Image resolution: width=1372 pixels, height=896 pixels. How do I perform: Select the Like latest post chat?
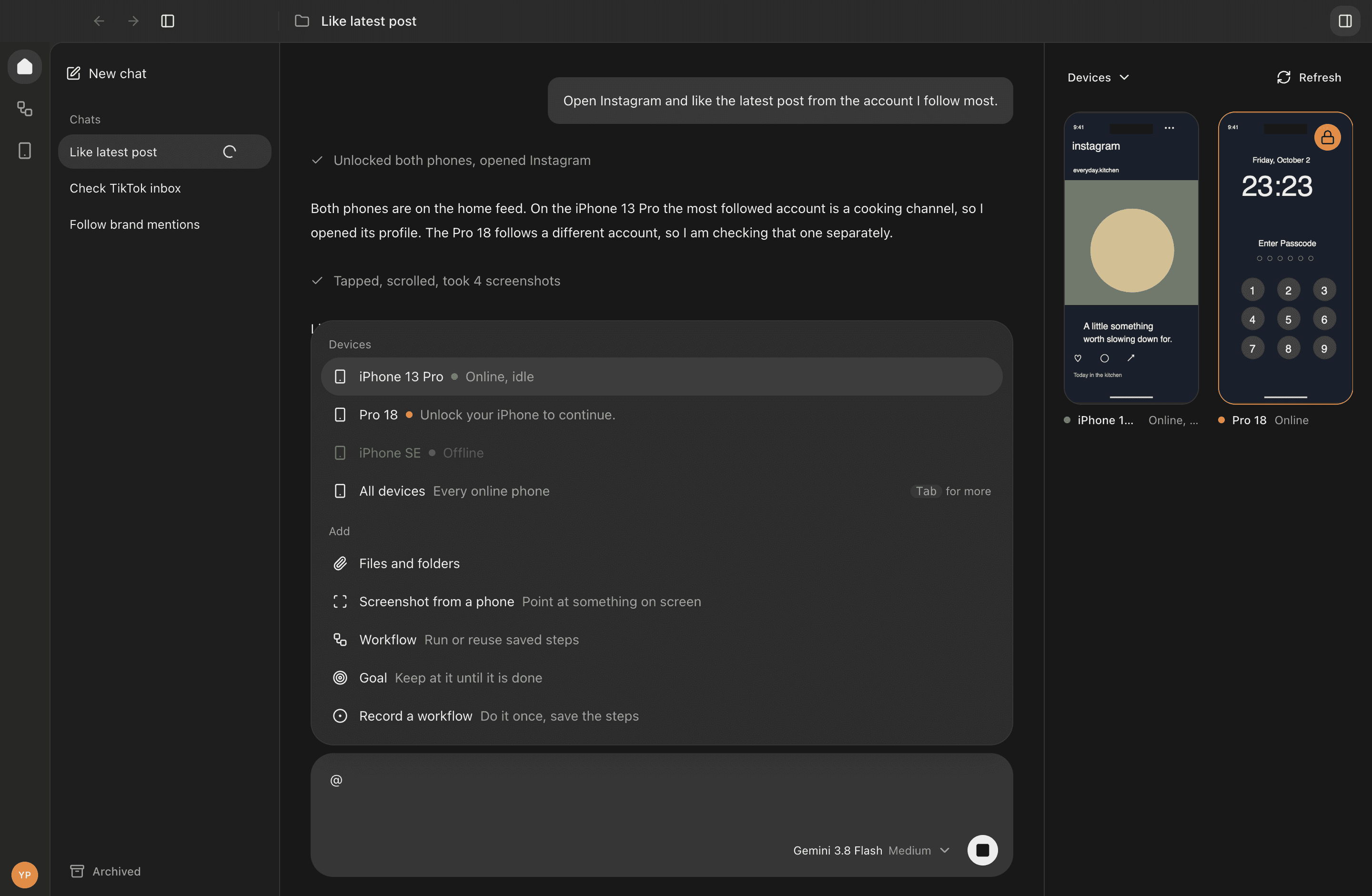[x=164, y=152]
